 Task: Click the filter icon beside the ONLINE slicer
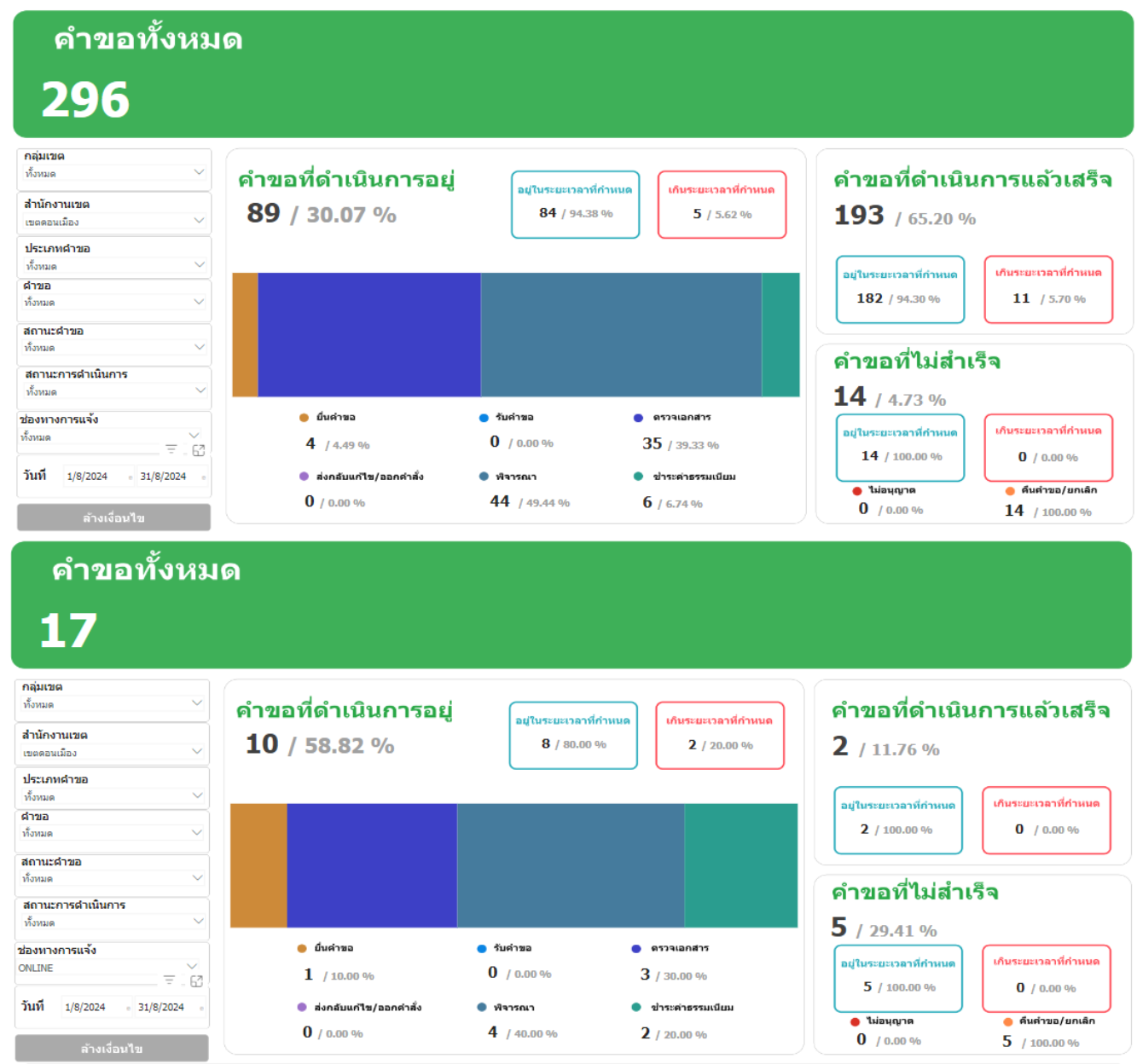click(169, 980)
